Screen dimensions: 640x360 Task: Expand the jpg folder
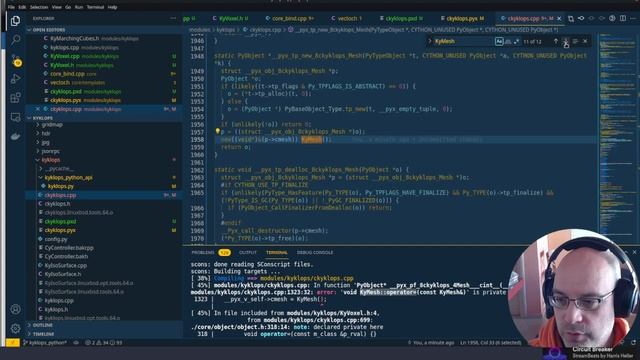45,142
